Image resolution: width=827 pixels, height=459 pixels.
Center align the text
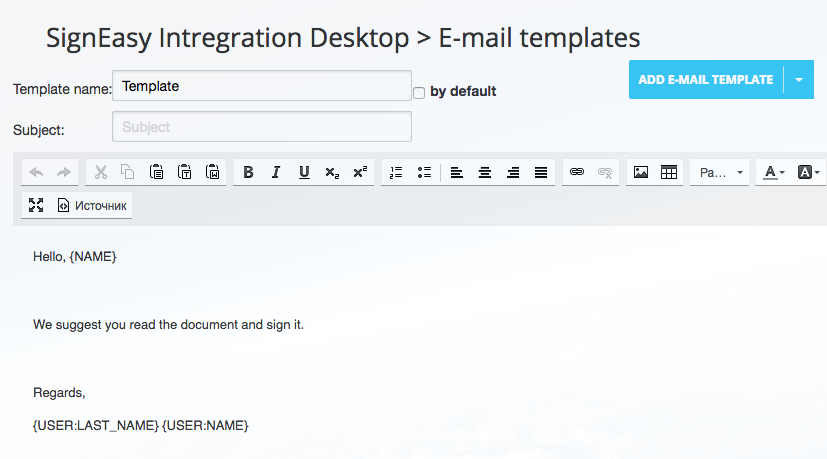(x=485, y=173)
